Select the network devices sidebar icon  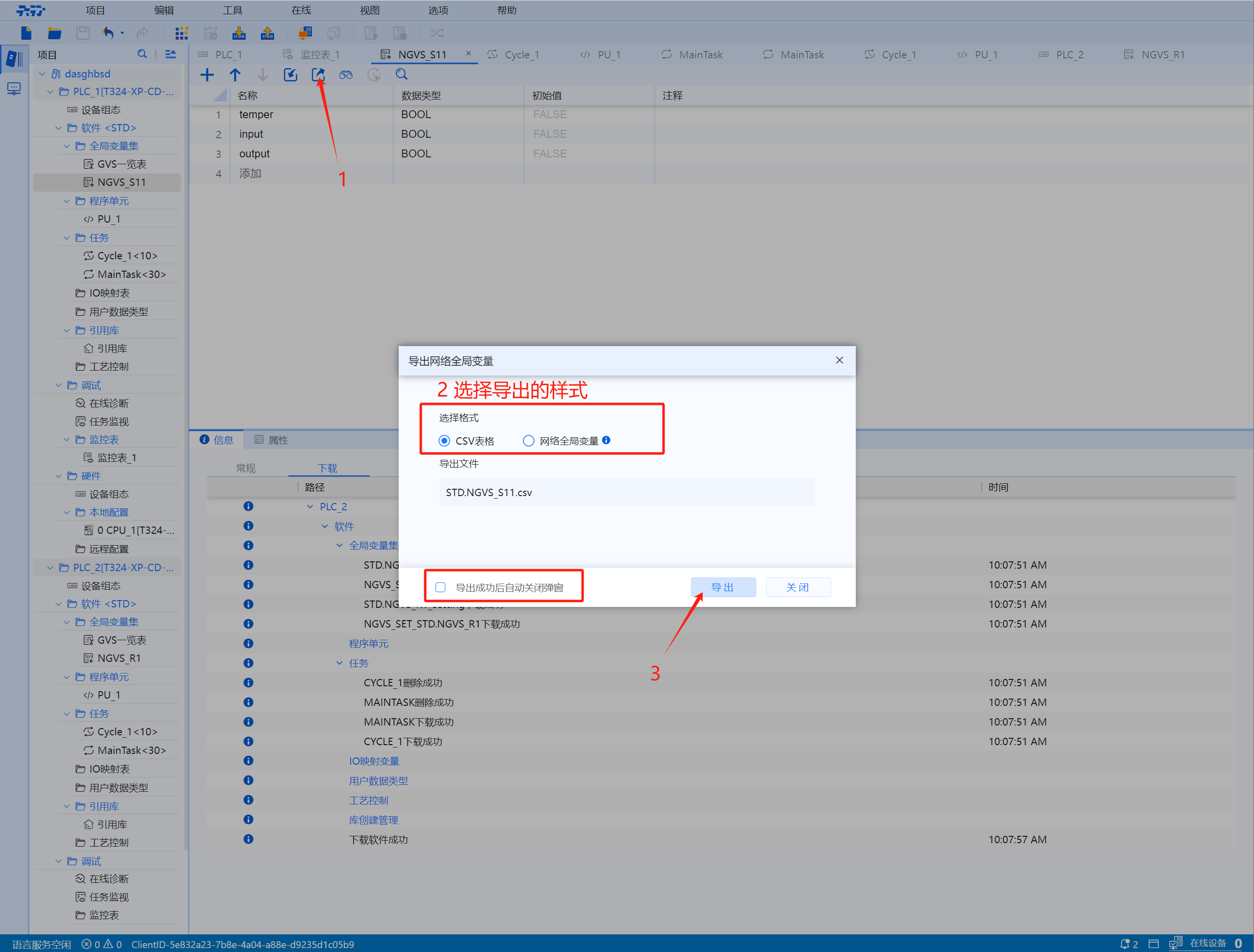pyautogui.click(x=14, y=88)
